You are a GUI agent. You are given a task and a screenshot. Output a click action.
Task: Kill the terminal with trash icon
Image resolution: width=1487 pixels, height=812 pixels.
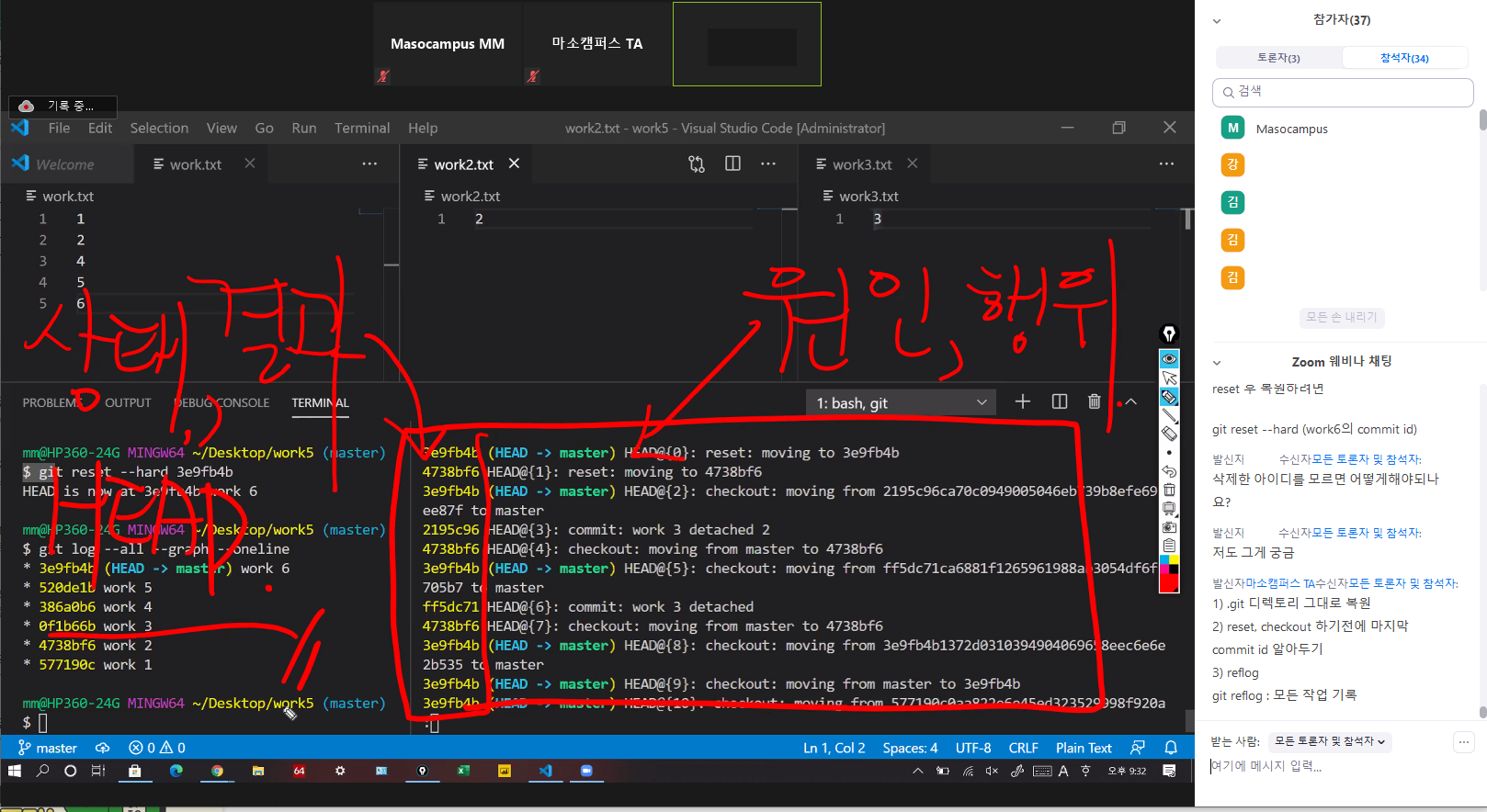[1094, 401]
